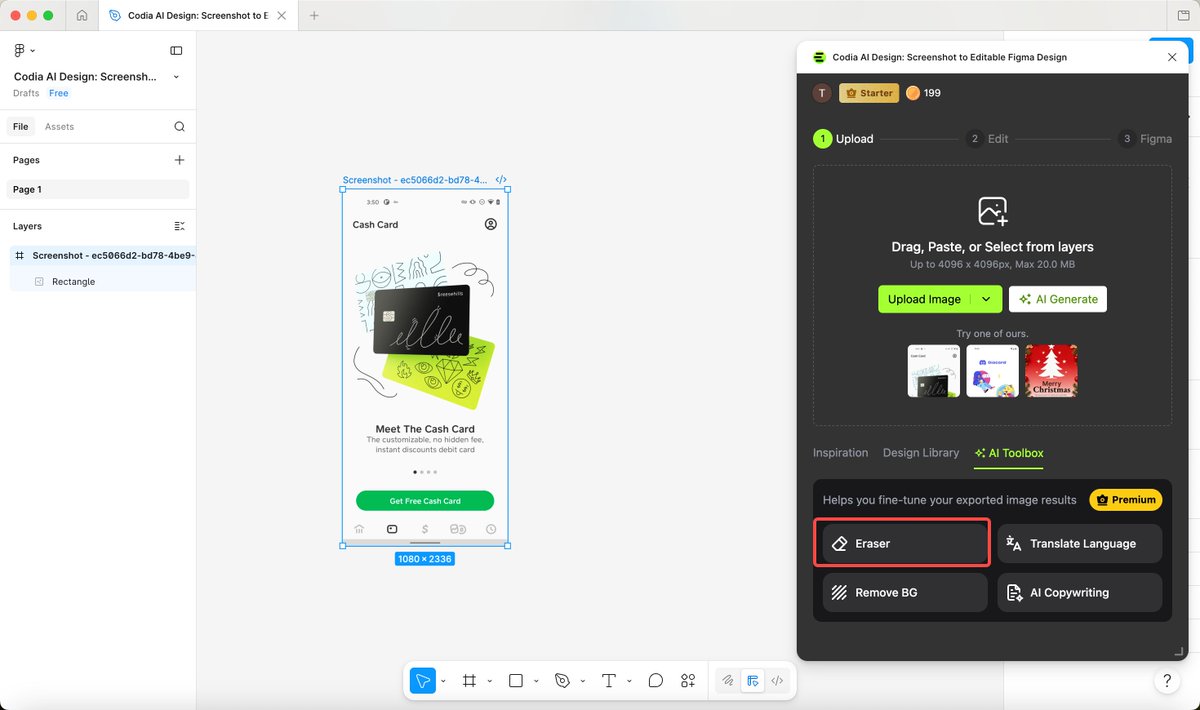Click the Upload Image button
Screen dimensions: 1200x710
point(925,299)
